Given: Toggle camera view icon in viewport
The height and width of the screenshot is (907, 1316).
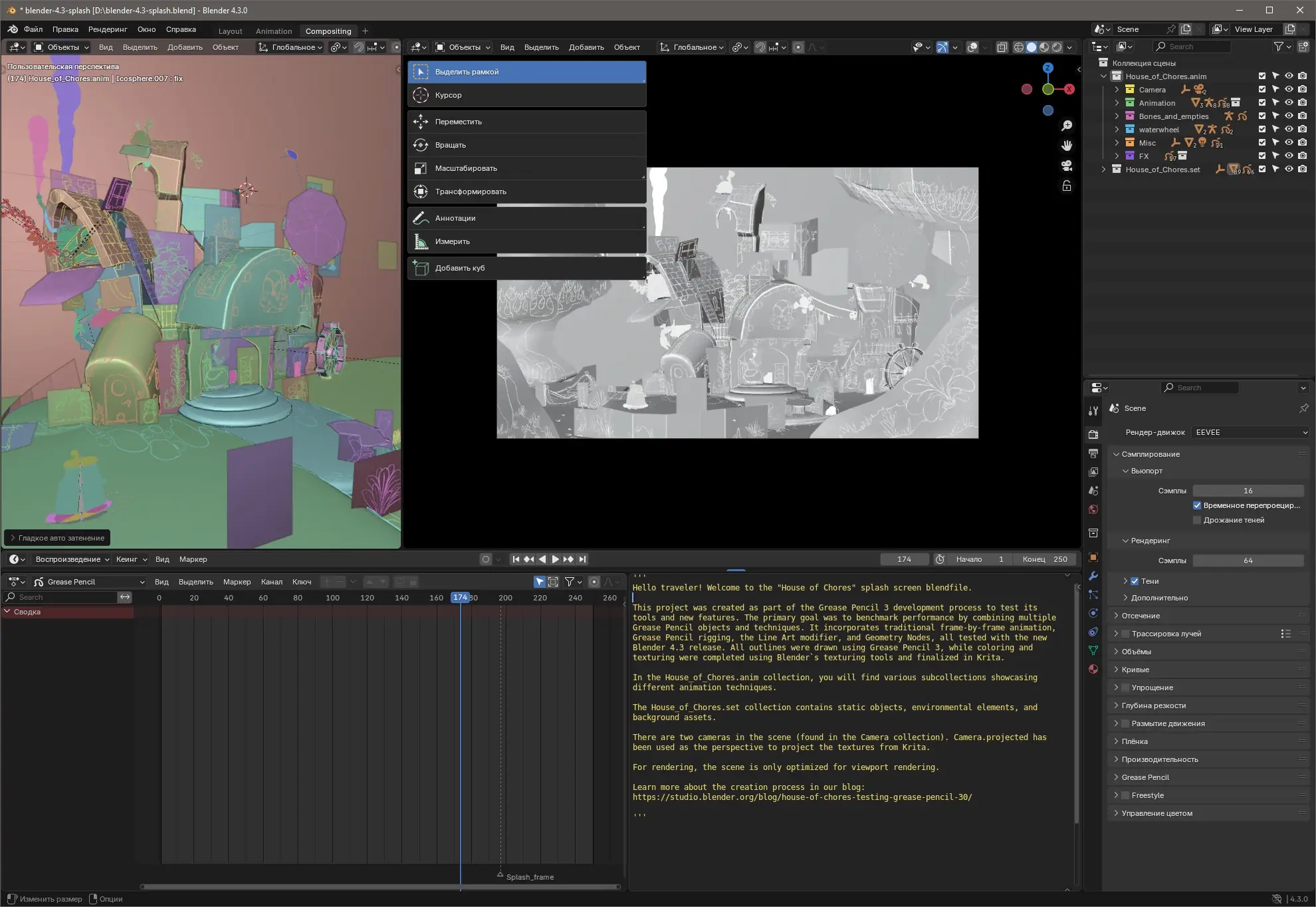Looking at the screenshot, I should pos(1067,166).
